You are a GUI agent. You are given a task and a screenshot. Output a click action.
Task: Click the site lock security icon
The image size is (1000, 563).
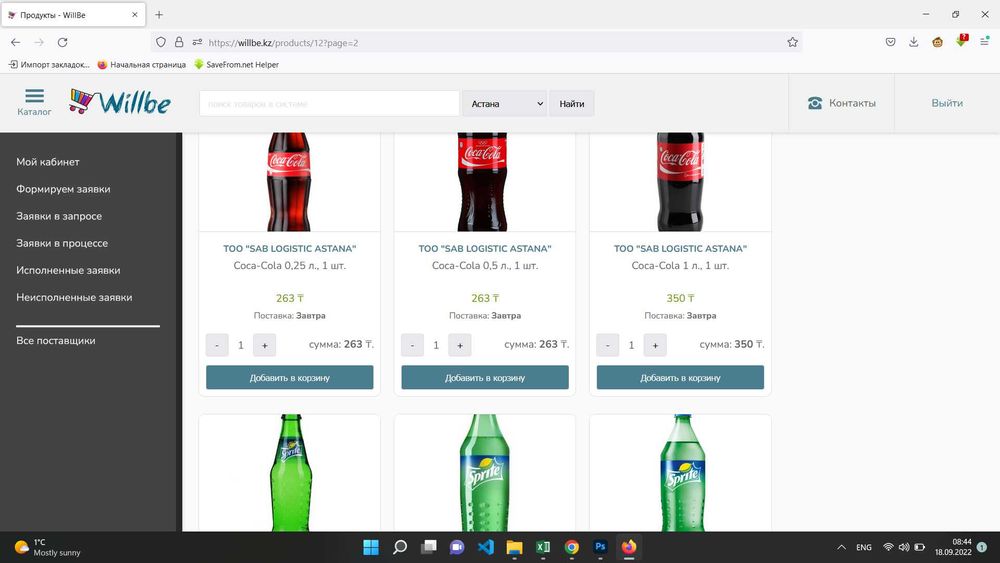(179, 42)
